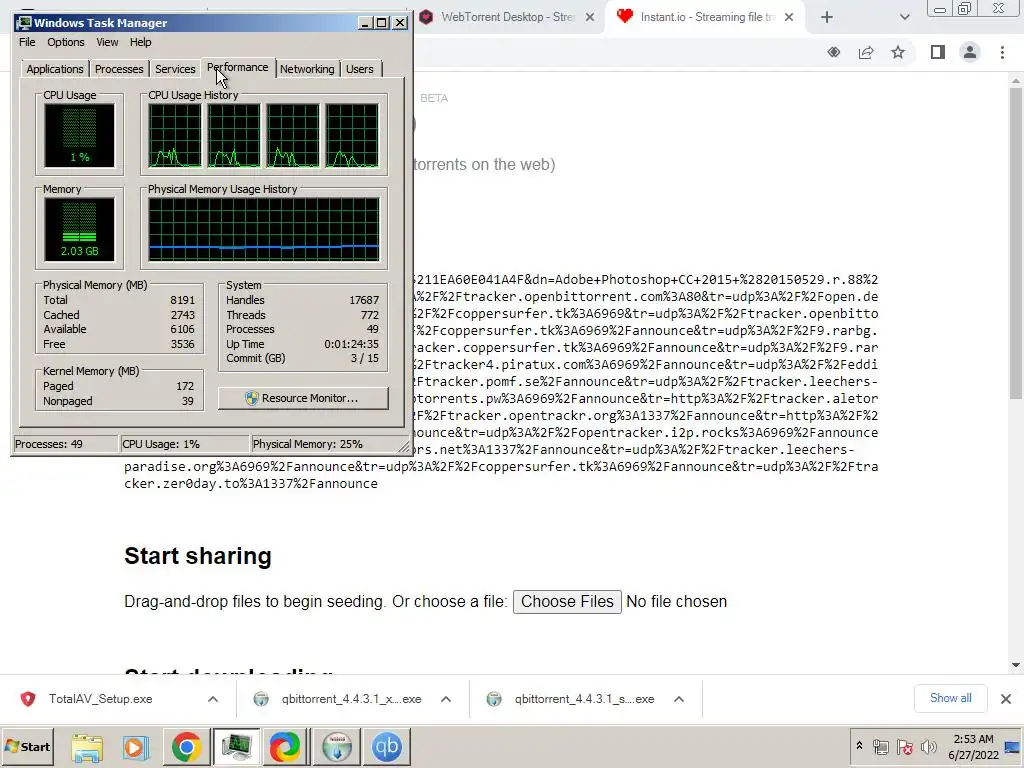
Task: Click the Up Time value 0:01:24:35
Action: pyautogui.click(x=351, y=344)
